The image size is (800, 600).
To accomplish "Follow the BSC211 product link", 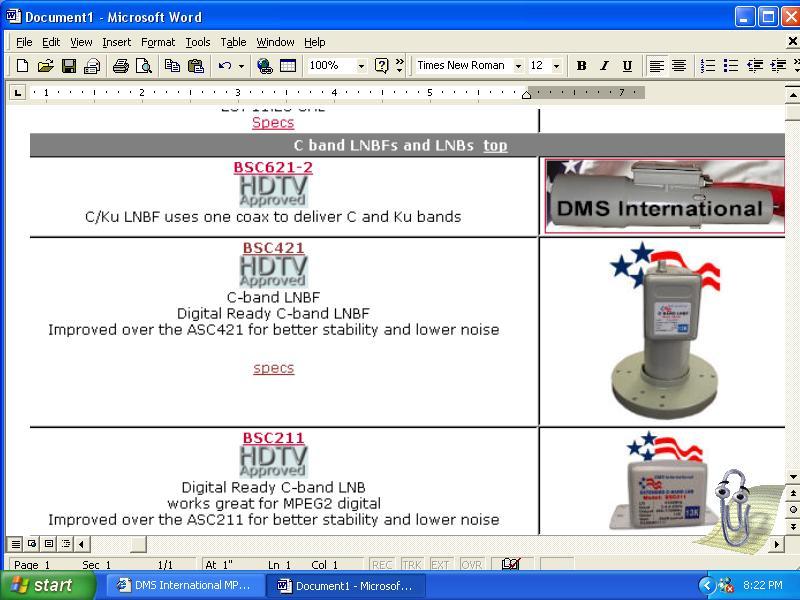I will (273, 438).
